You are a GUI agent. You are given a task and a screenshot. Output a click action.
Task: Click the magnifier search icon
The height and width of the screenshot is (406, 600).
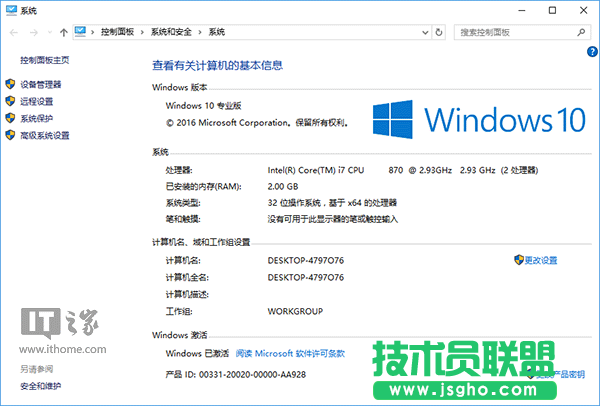pyautogui.click(x=581, y=33)
